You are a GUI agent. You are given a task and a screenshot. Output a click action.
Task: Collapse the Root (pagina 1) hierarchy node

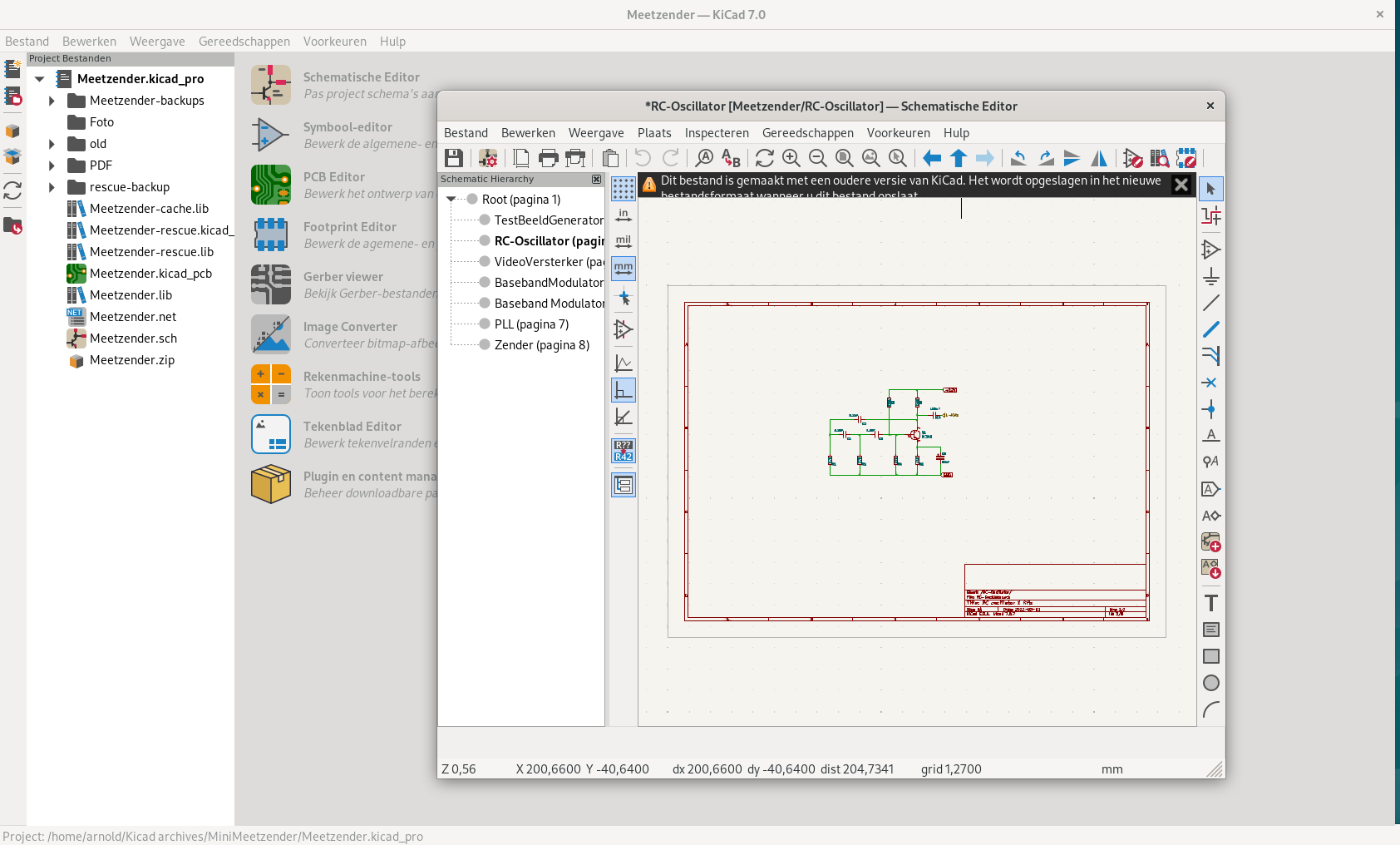tap(451, 200)
